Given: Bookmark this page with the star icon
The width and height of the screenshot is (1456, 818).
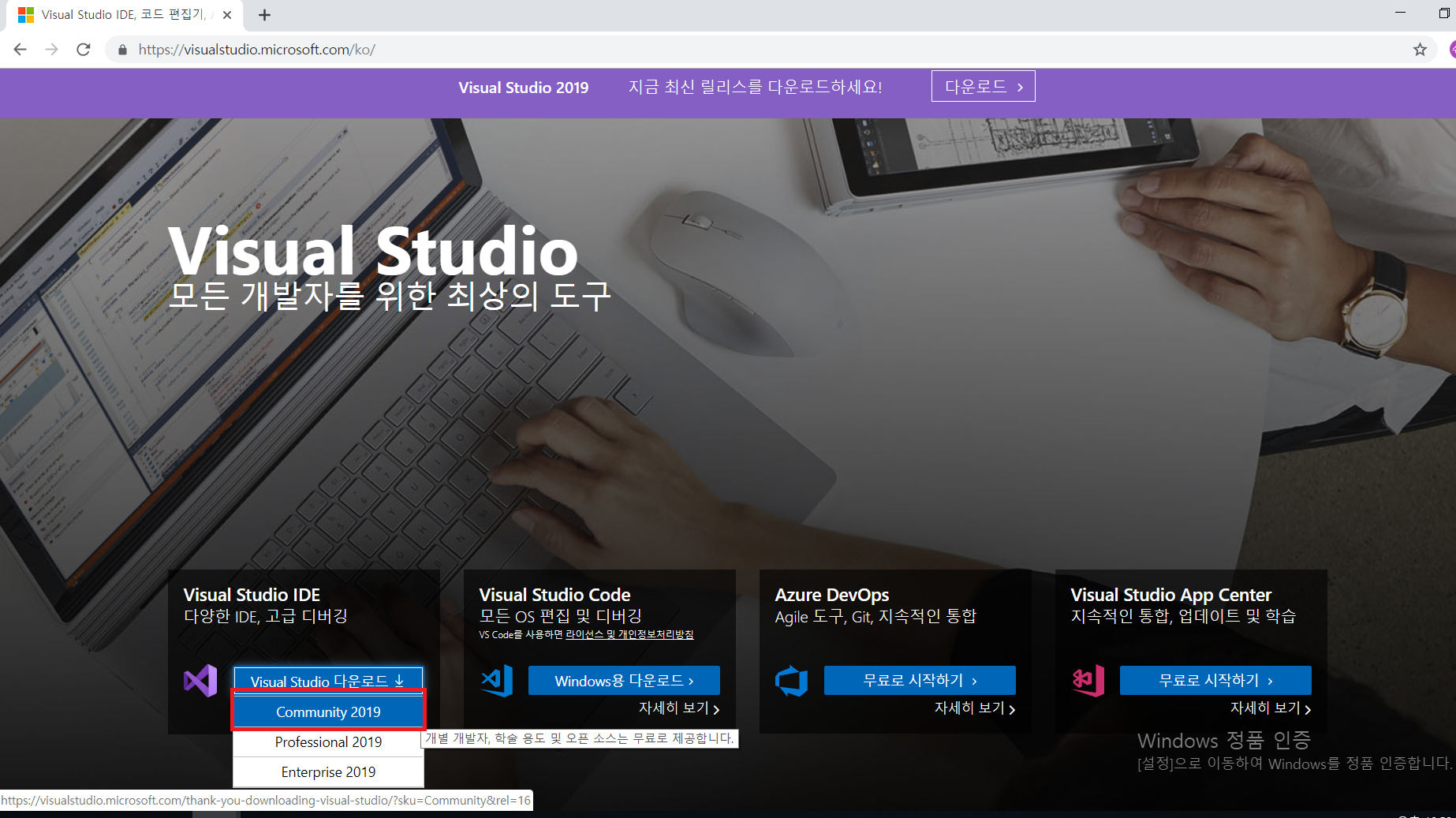Looking at the screenshot, I should tap(1420, 50).
